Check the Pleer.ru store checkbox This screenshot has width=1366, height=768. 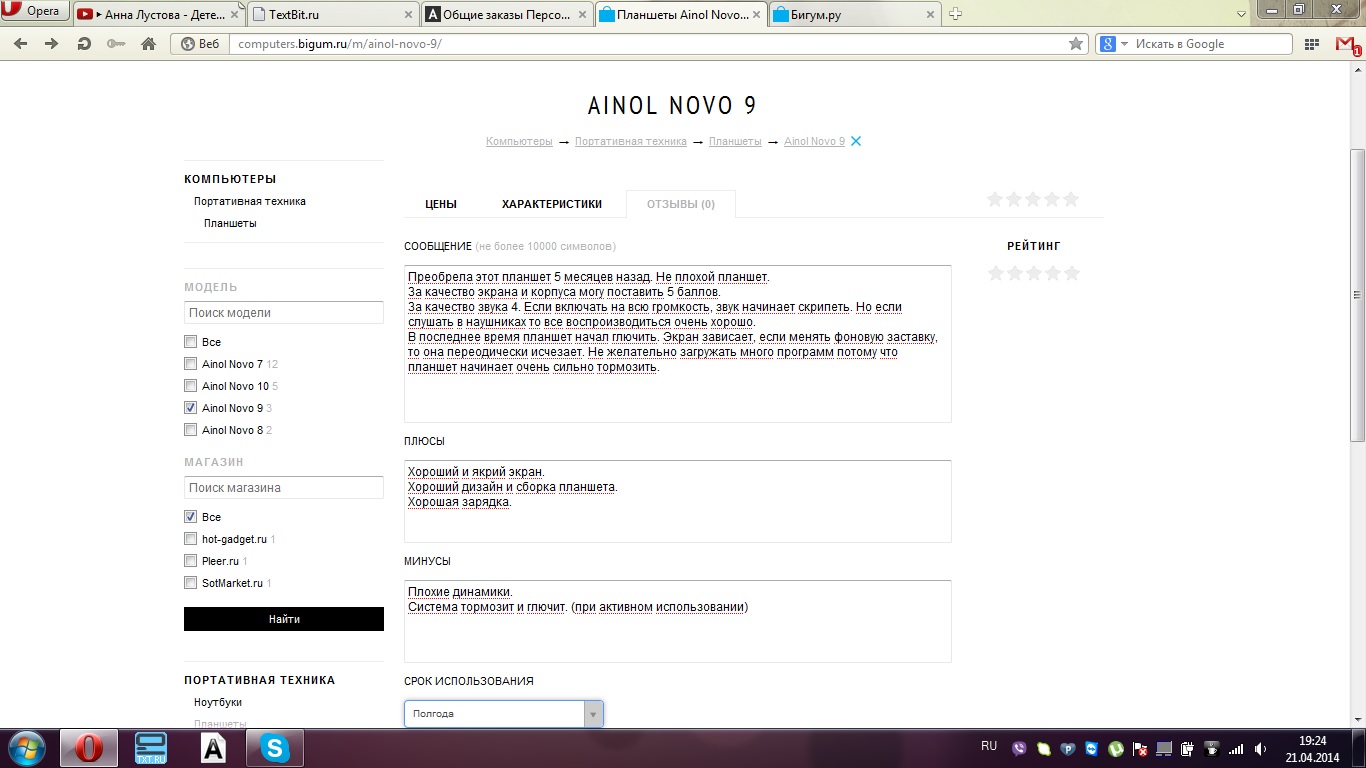[191, 561]
